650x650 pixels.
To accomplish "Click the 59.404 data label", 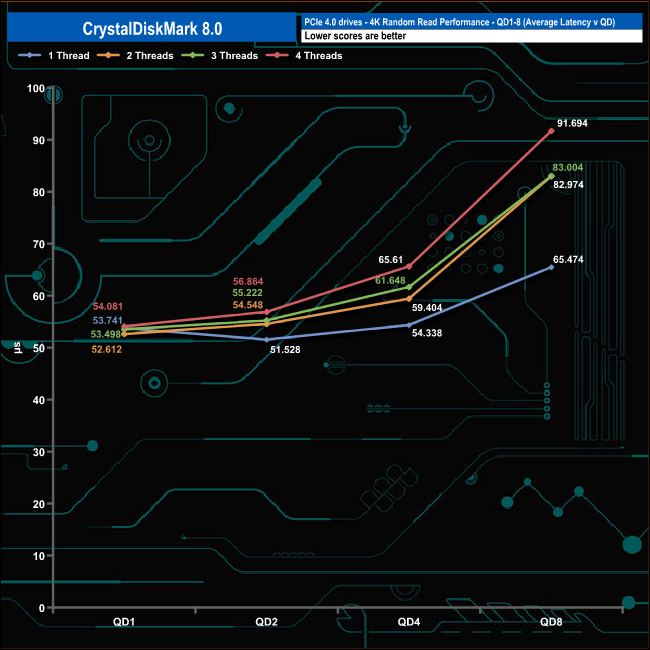I will pos(427,308).
